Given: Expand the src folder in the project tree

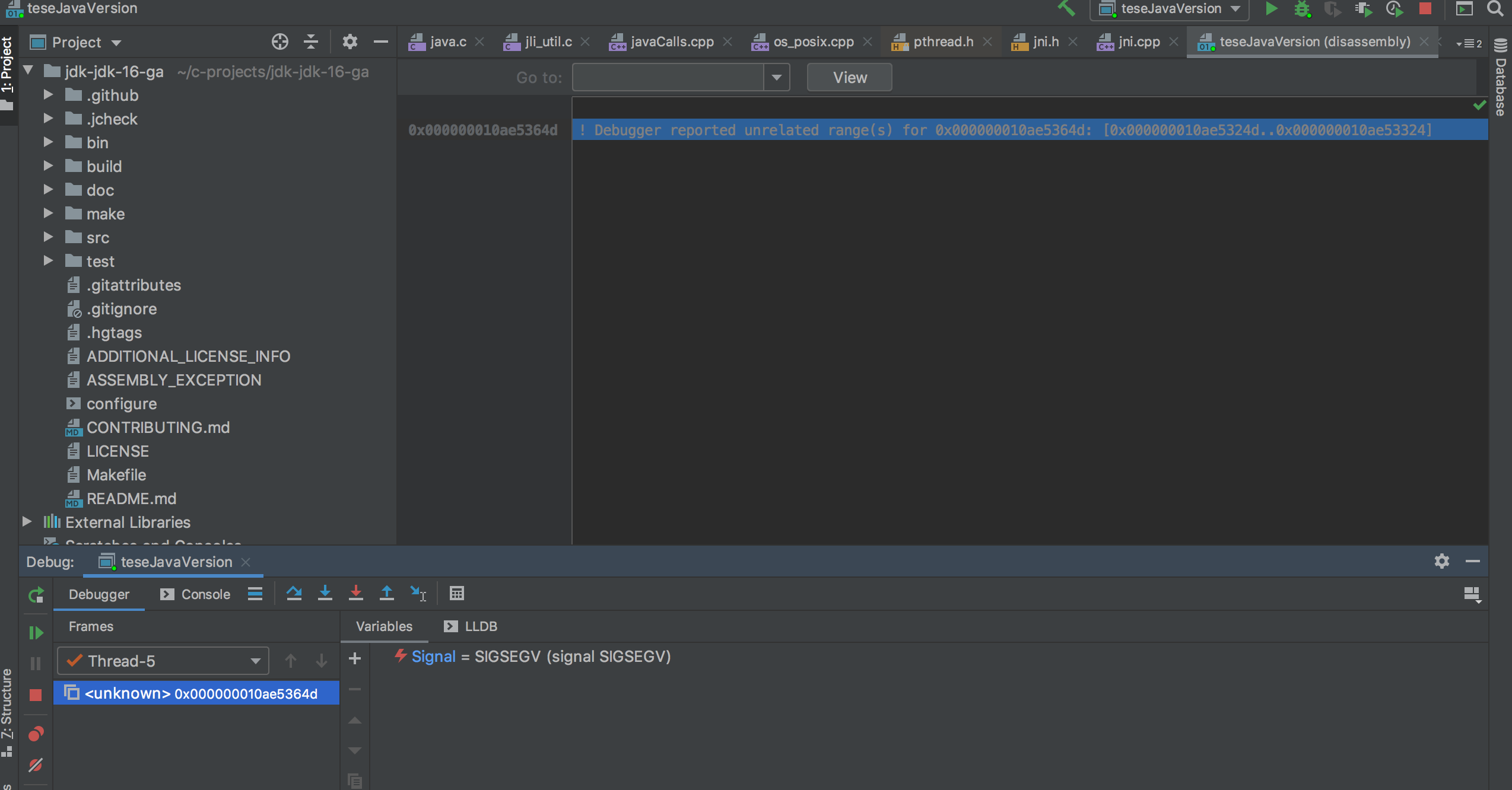Looking at the screenshot, I should [x=49, y=237].
